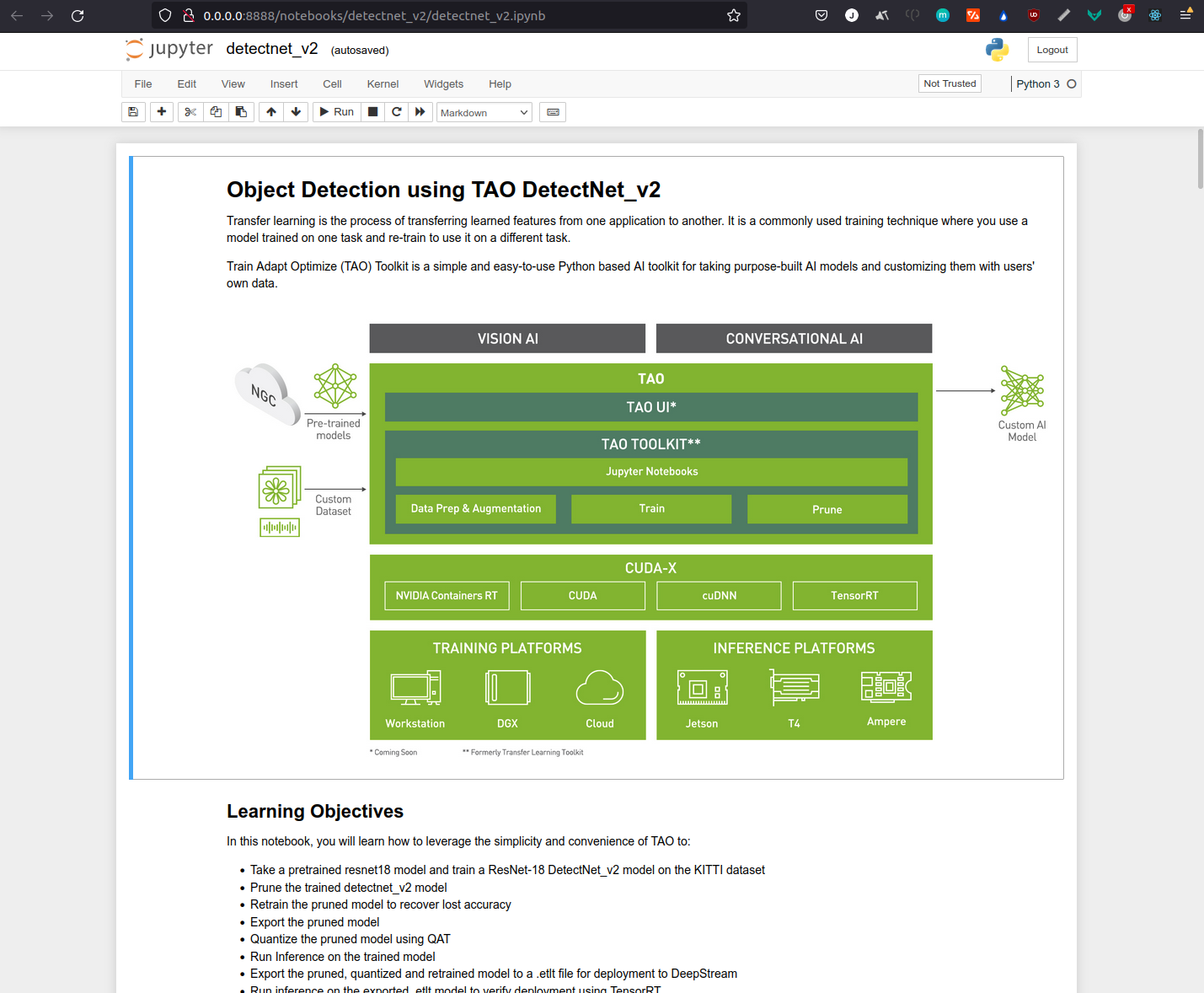1204x993 pixels.
Task: Open the browser hamburger menu
Action: tap(1185, 15)
